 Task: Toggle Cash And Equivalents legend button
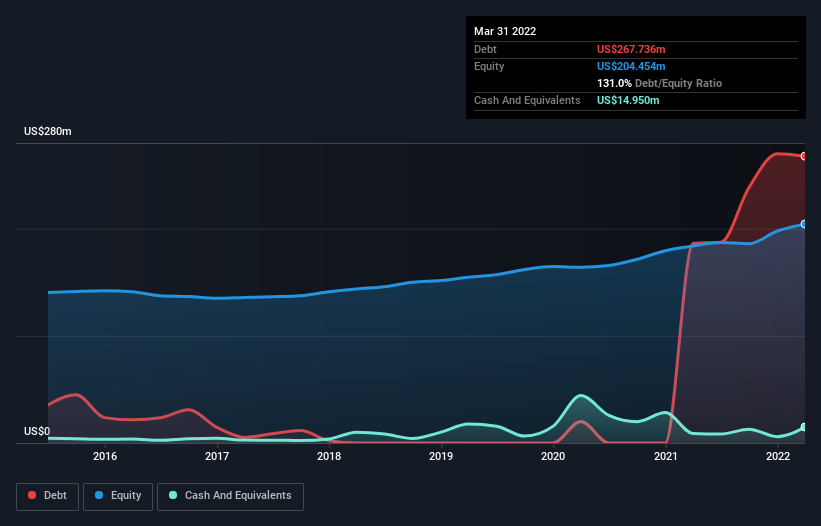pyautogui.click(x=230, y=496)
